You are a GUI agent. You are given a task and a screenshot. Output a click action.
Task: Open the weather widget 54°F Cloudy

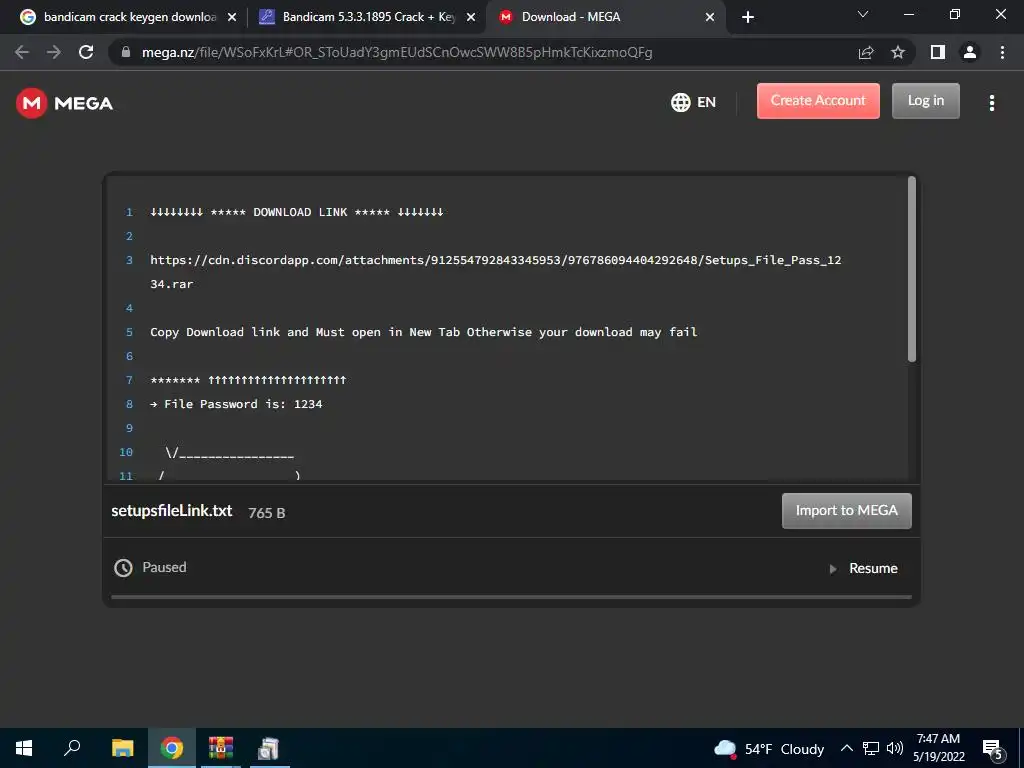coord(769,748)
